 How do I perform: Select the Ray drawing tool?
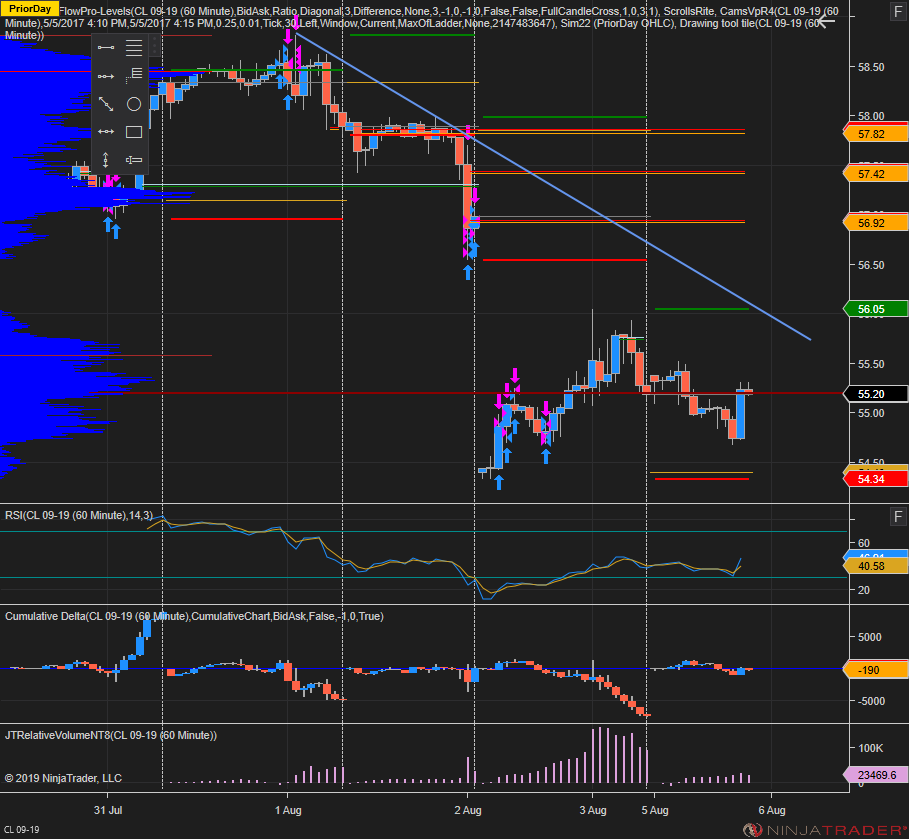(x=106, y=76)
